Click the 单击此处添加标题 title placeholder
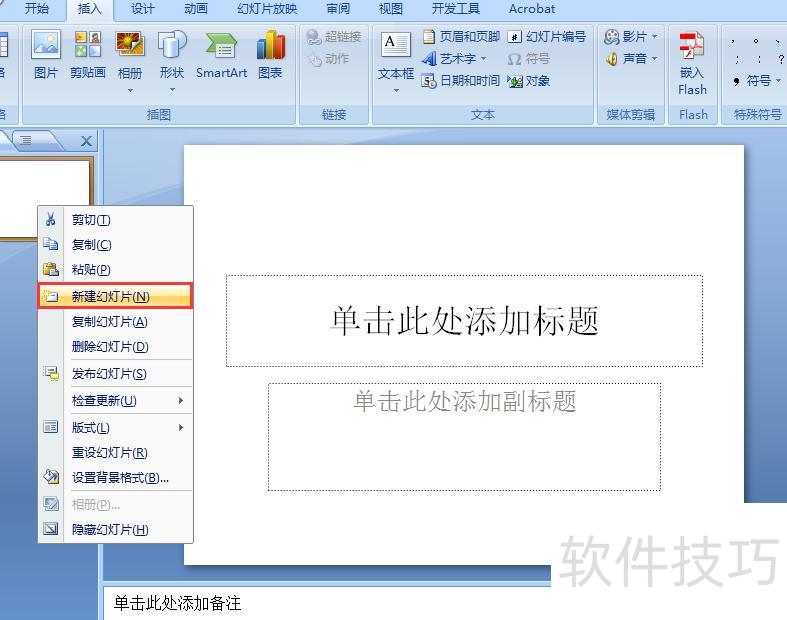 click(x=464, y=321)
